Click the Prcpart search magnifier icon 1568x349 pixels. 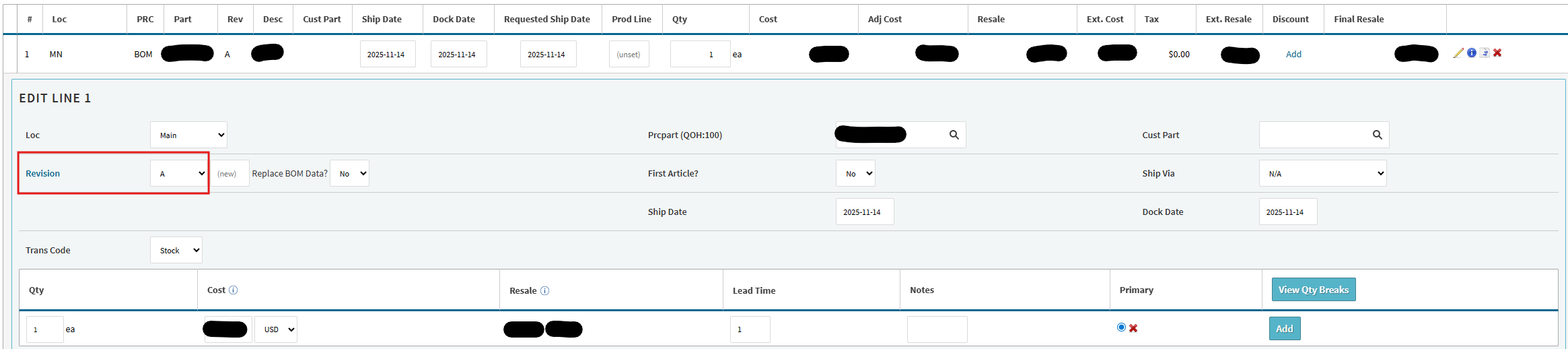click(954, 135)
